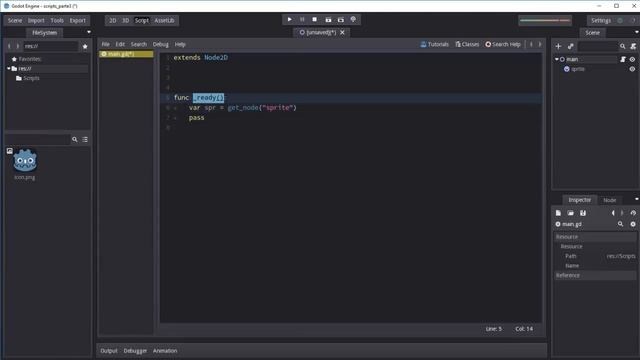Open debug options lightbulb icon
The height and width of the screenshot is (360, 640).
(x=353, y=19)
